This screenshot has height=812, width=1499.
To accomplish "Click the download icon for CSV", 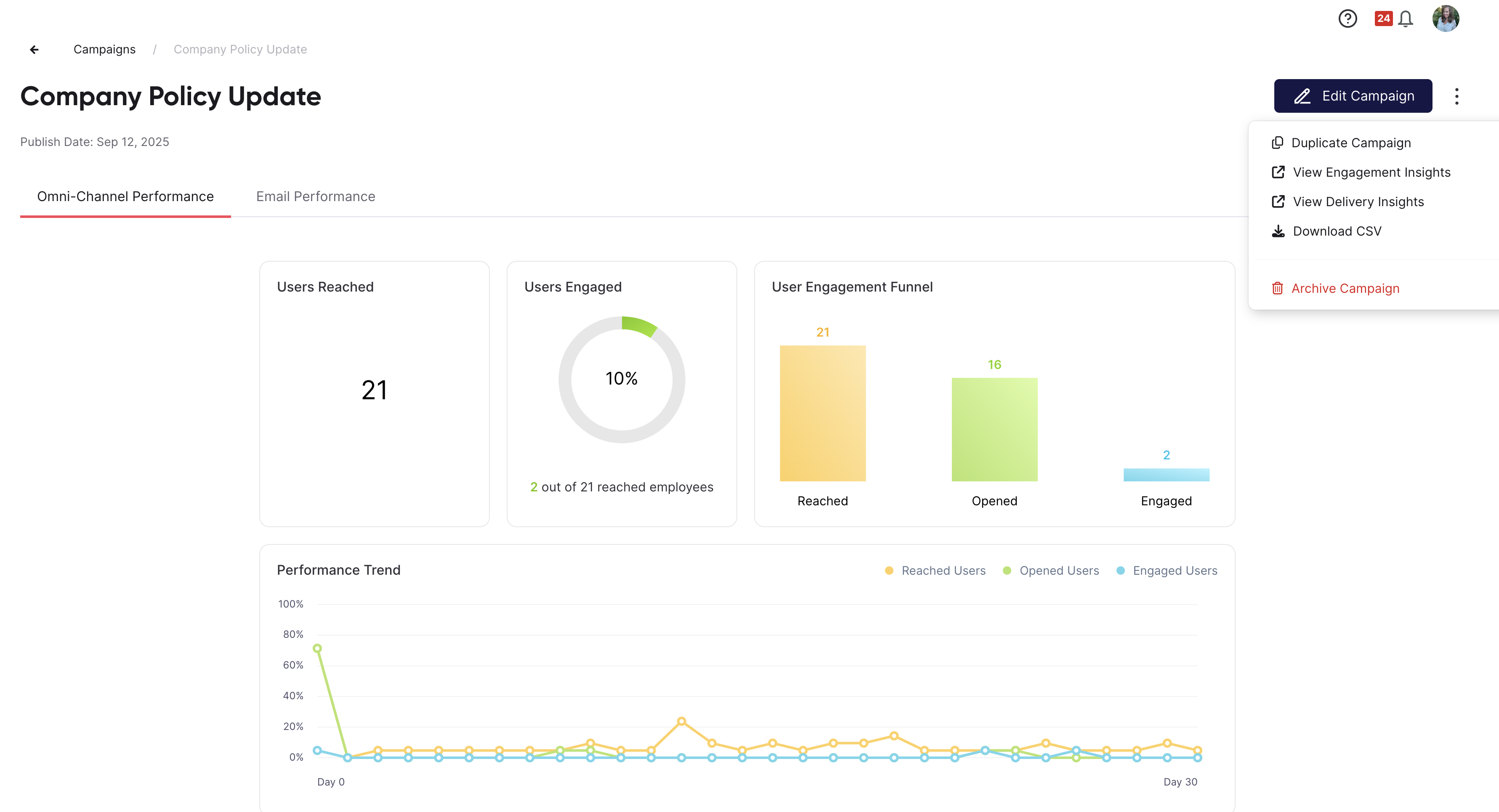I will [1278, 231].
